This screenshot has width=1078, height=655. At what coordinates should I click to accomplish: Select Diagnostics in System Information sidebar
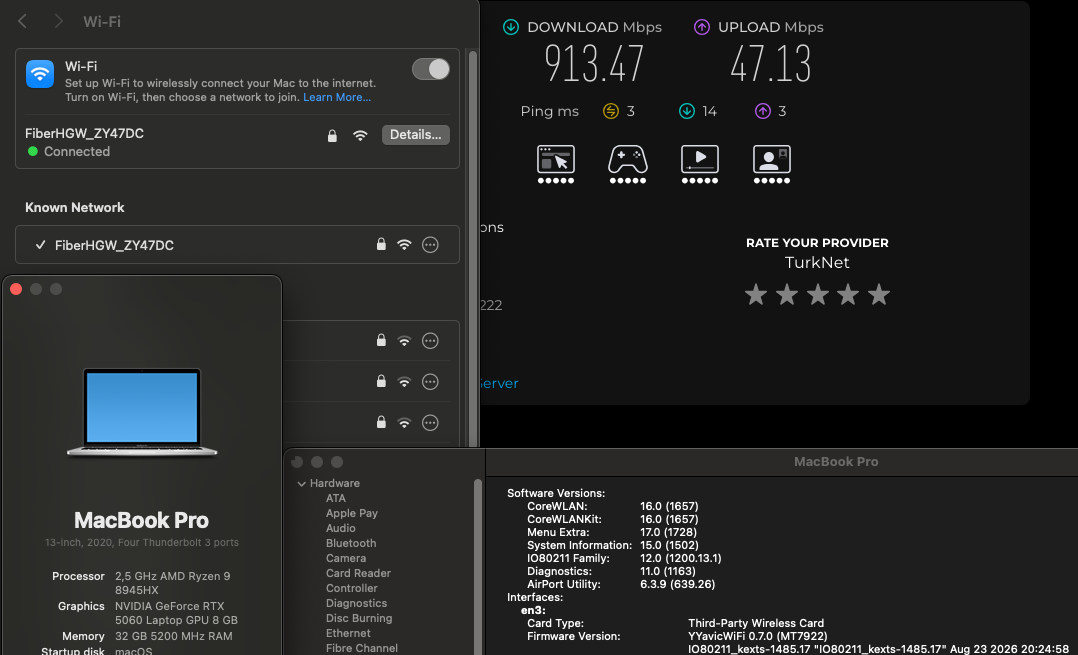coord(356,603)
